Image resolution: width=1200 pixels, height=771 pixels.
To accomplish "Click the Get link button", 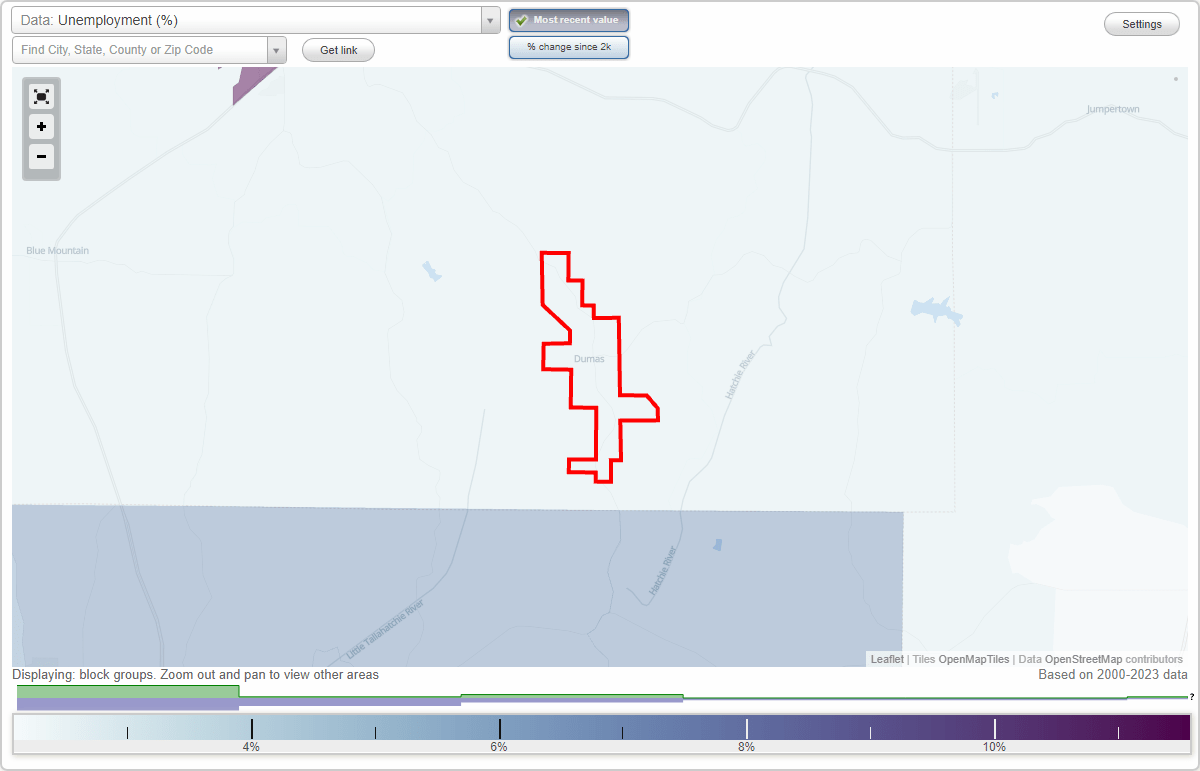I will (x=338, y=50).
